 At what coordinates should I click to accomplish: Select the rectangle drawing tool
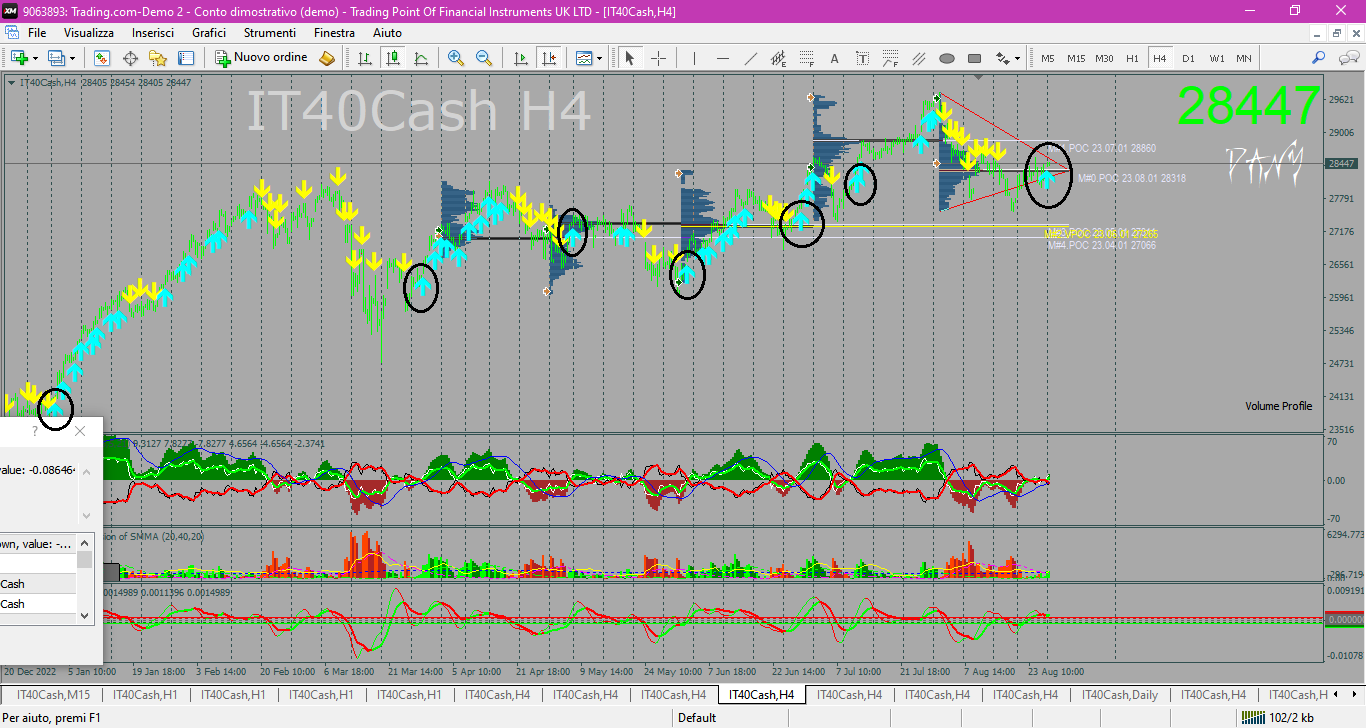click(x=974, y=58)
